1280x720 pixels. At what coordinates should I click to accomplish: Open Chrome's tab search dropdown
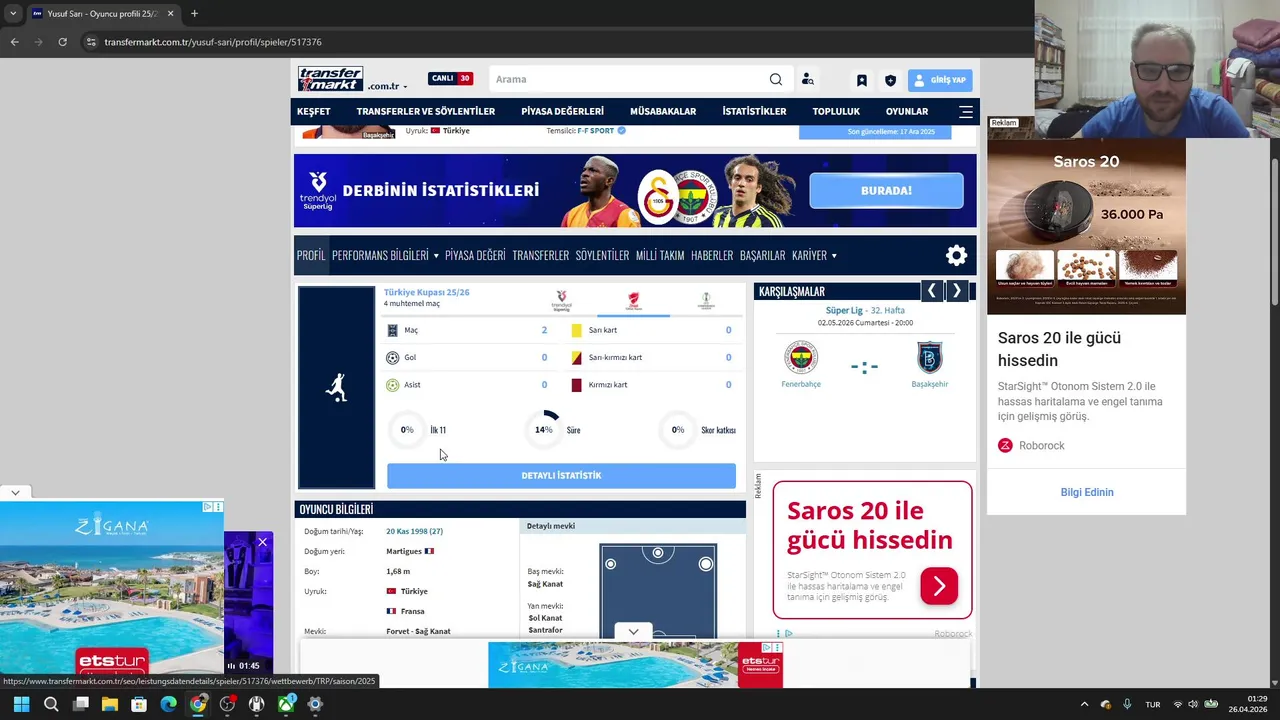[12, 14]
